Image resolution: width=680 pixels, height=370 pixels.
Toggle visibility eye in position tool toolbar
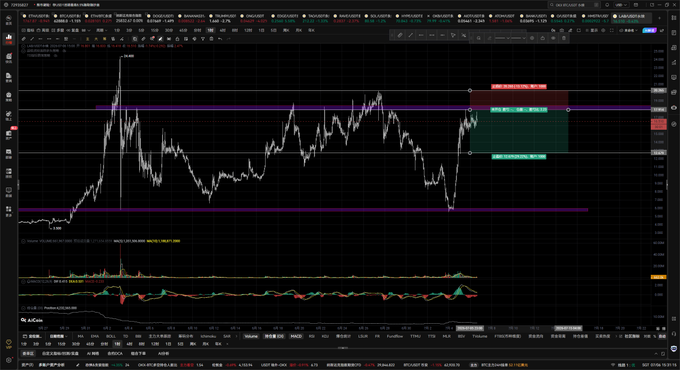point(553,38)
